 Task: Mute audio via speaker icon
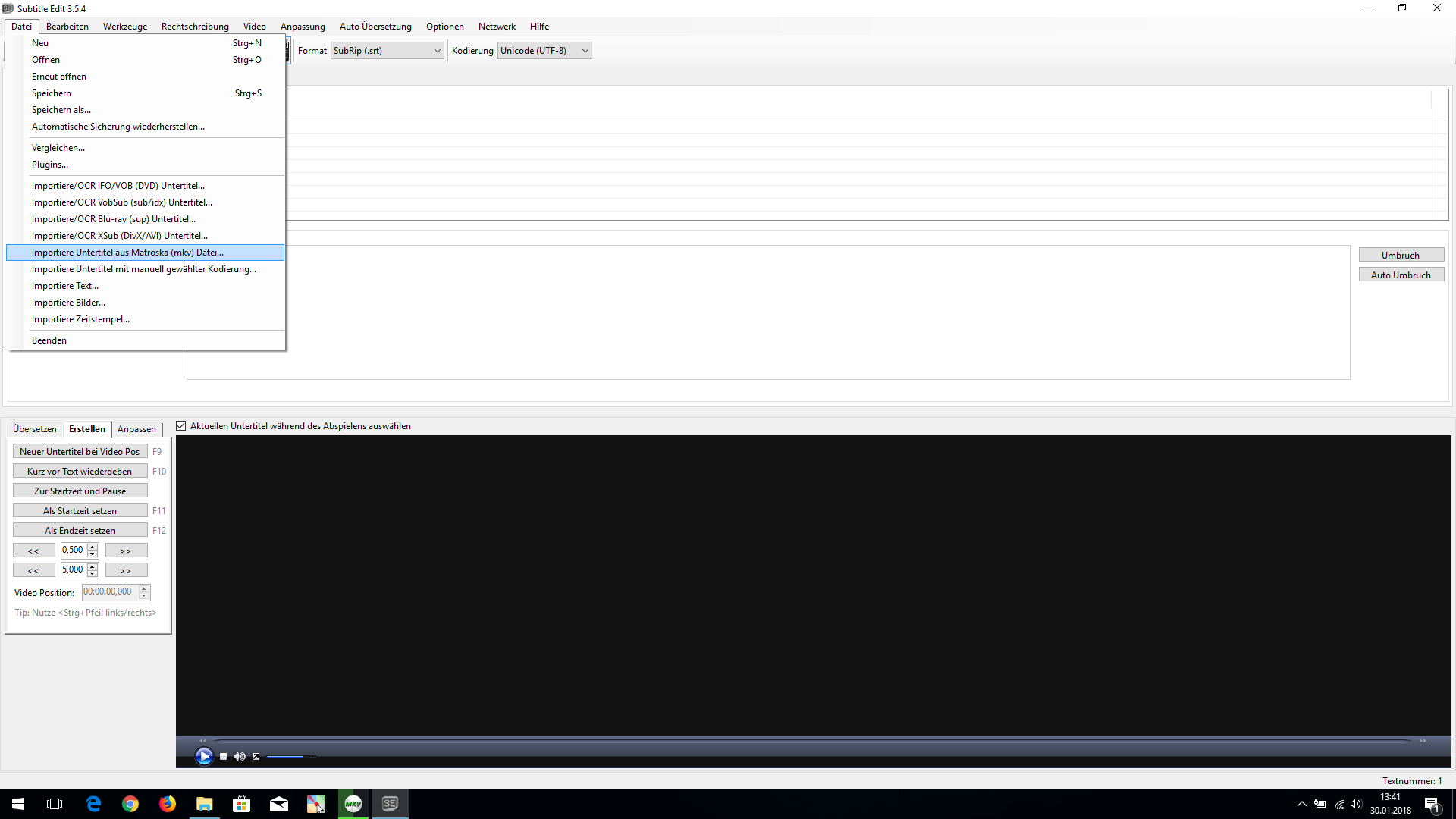(x=240, y=756)
